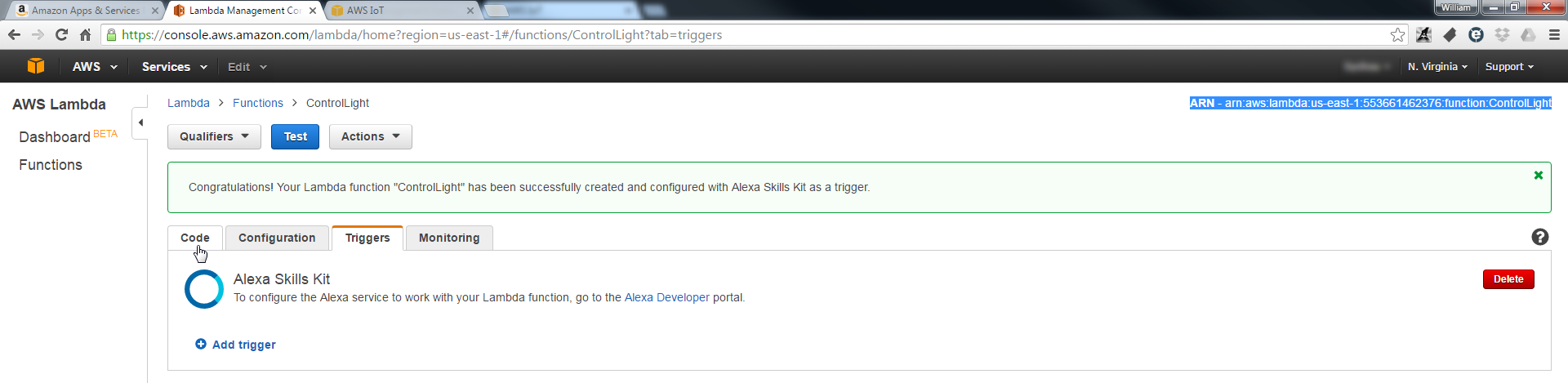Open the AWS dropdown menu
Viewport: 1568px width, 383px height.
point(95,66)
